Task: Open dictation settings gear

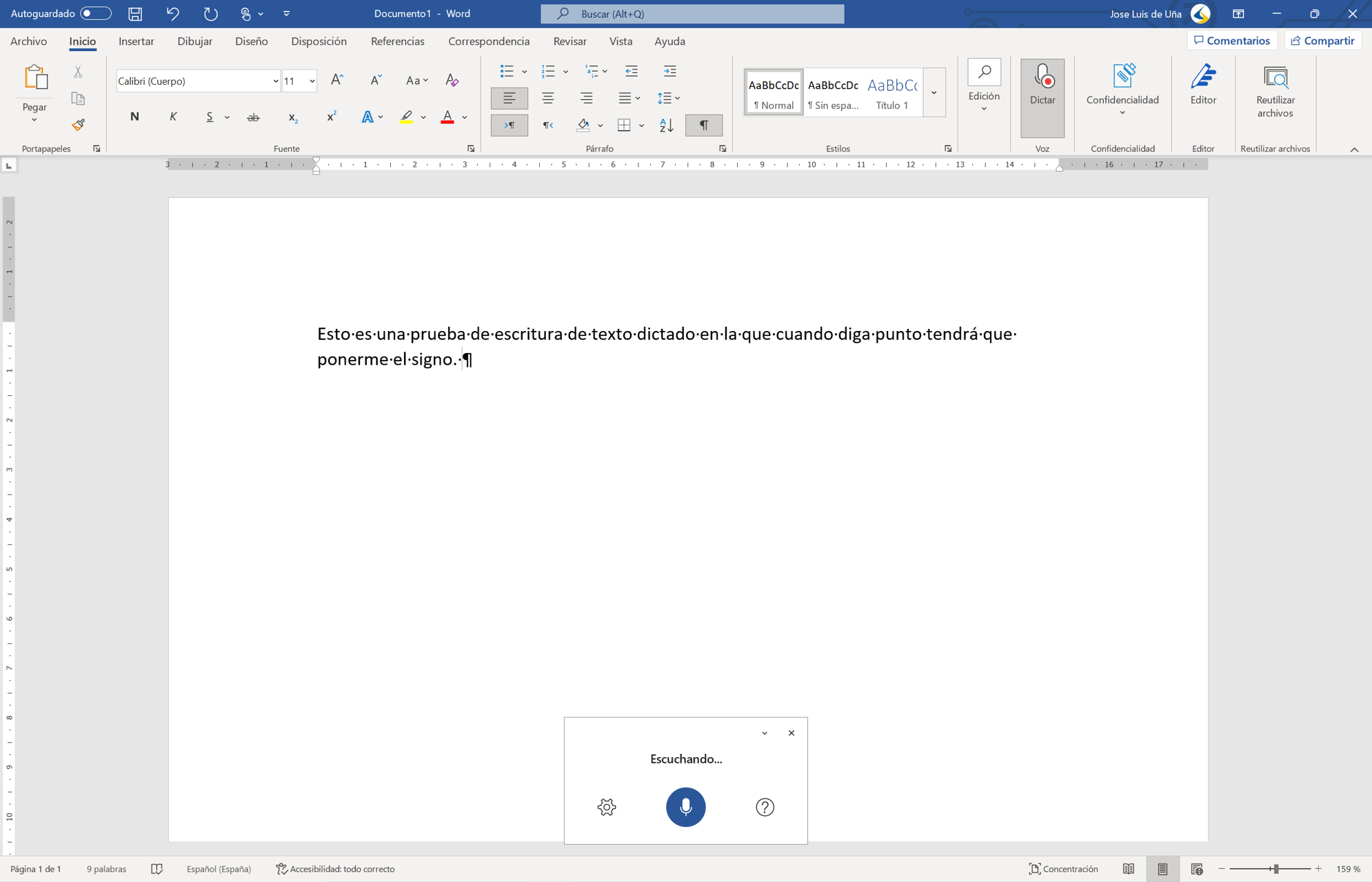Action: tap(607, 807)
